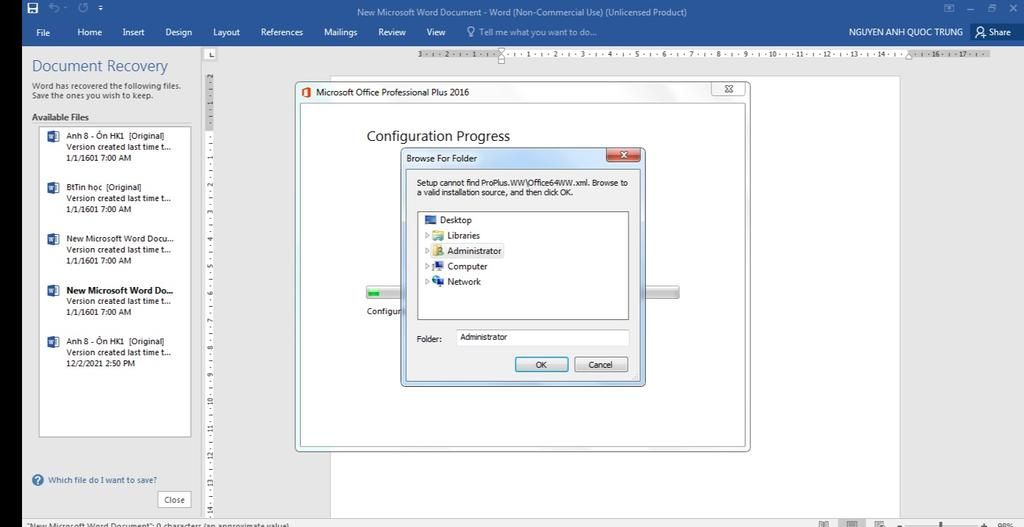Select 'Anh 8 - Ôn HK1' dated 12/2/2021
Screen dimensions: 1024x527
[x=115, y=352]
